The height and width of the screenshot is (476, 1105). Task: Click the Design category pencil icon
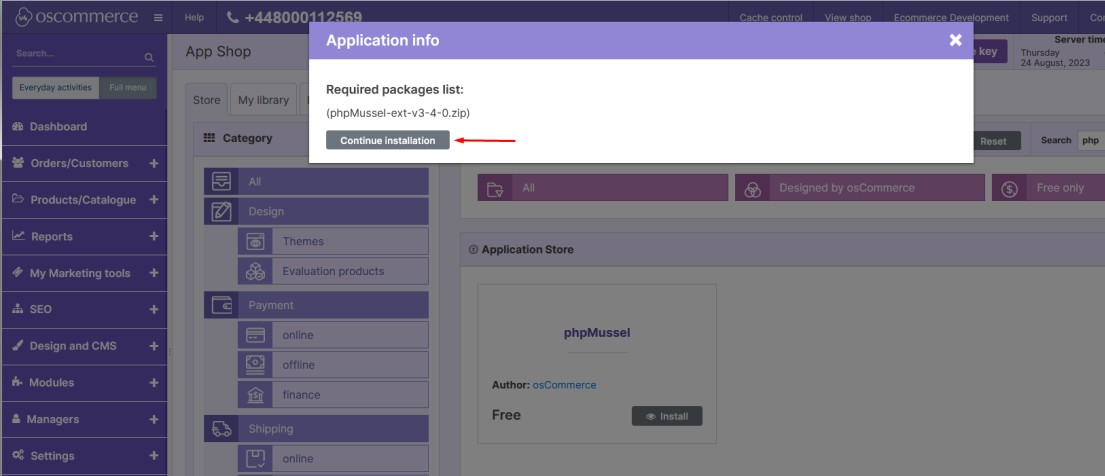(x=221, y=211)
